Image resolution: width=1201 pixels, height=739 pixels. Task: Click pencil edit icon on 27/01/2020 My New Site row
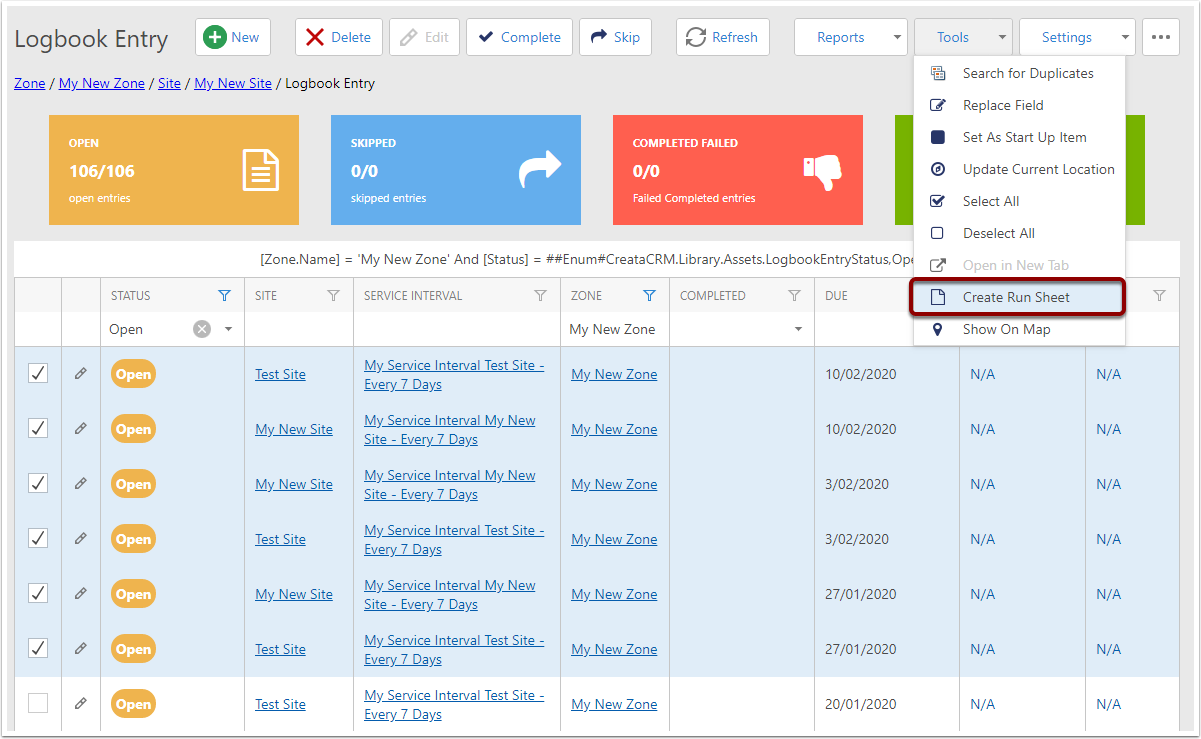coord(81,593)
